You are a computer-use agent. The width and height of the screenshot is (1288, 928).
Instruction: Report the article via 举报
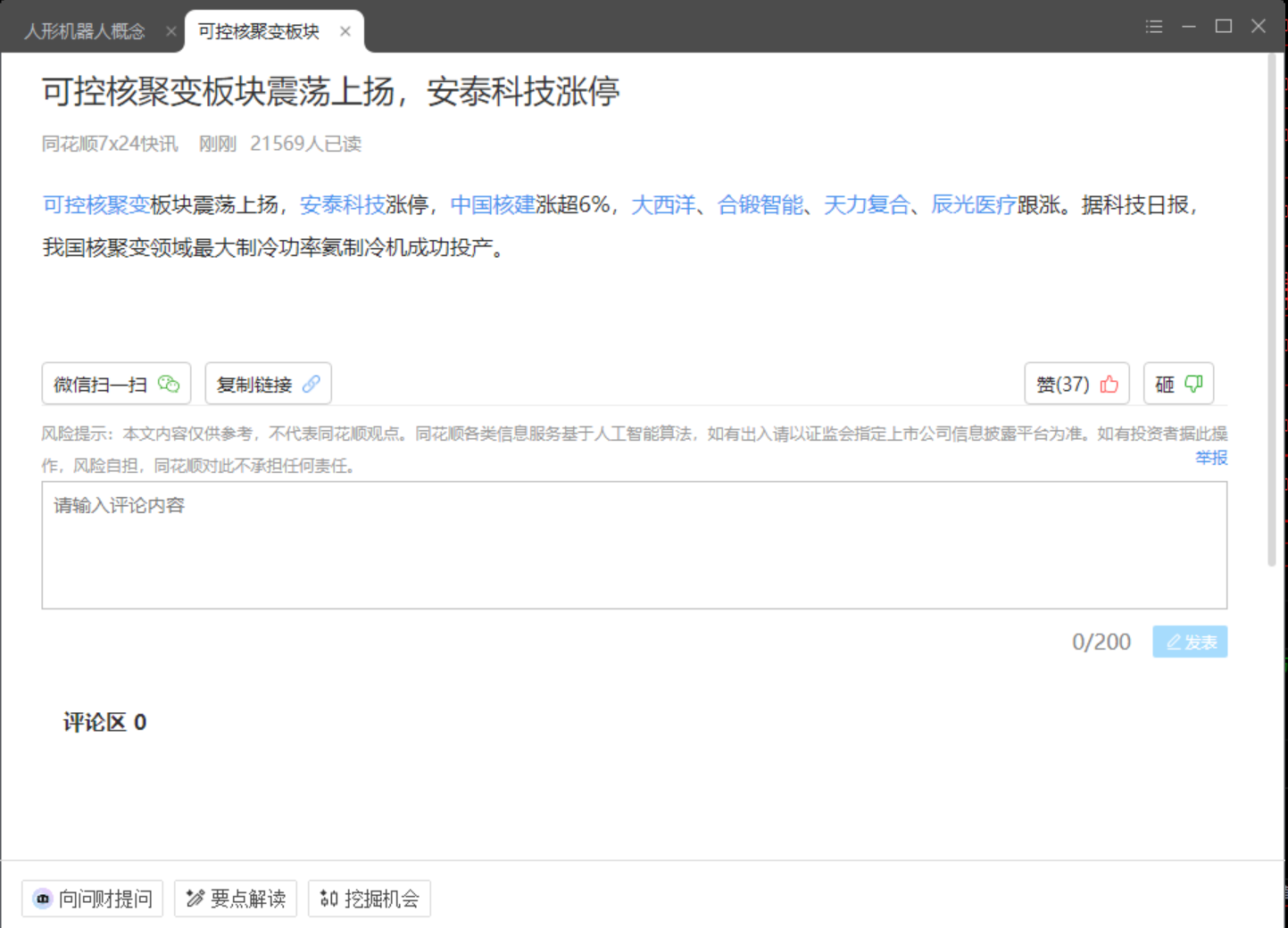tap(1211, 458)
